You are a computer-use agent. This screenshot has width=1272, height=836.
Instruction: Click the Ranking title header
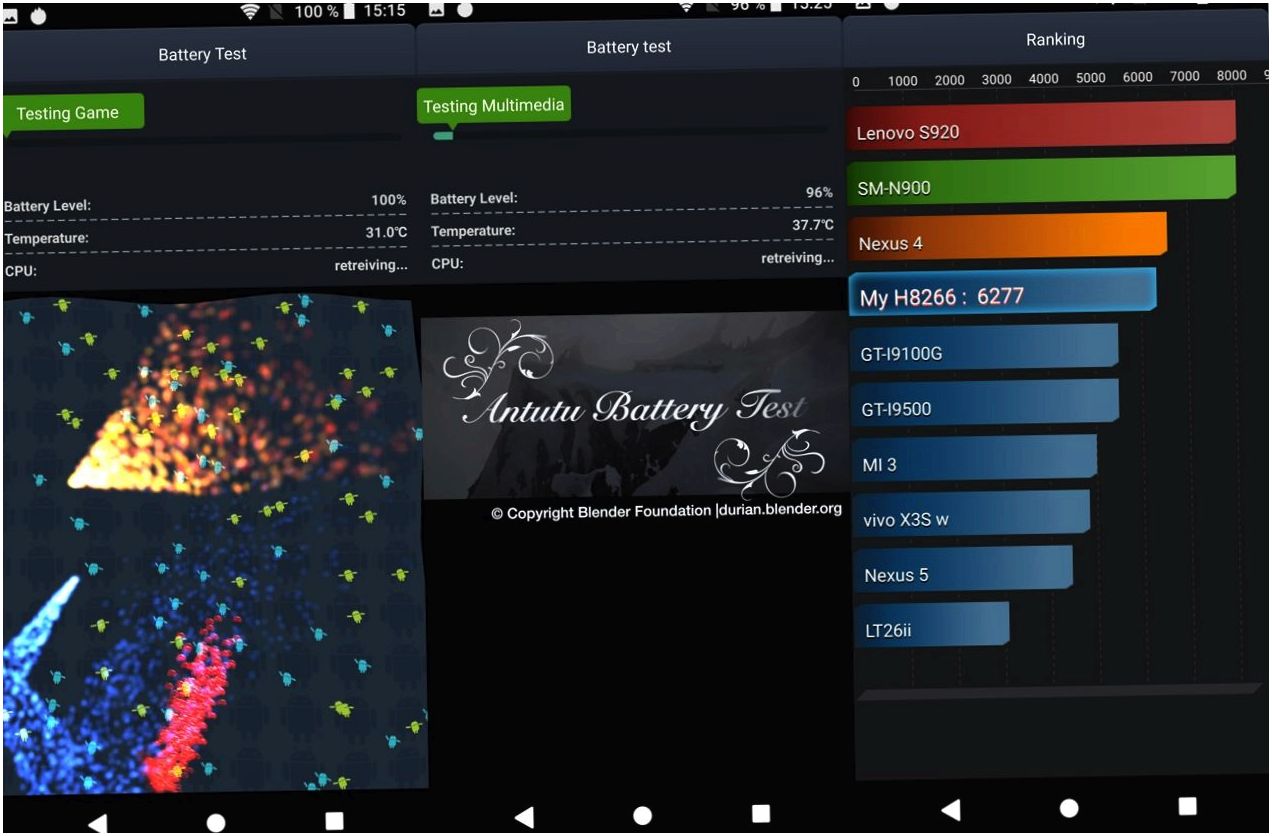[1055, 40]
